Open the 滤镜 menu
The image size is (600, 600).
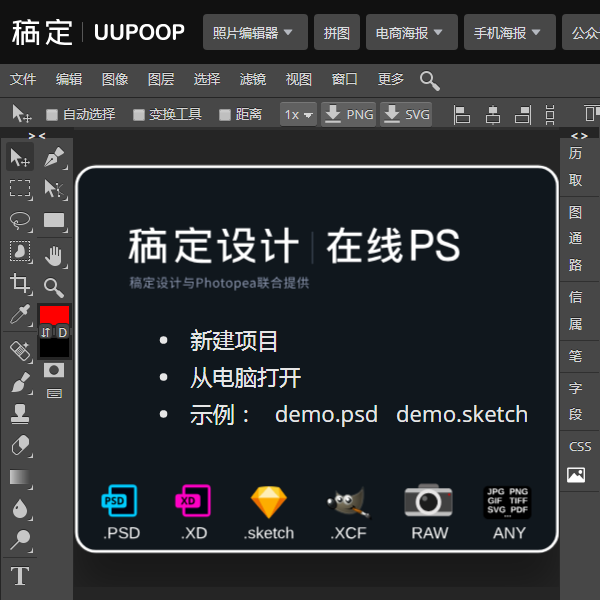(253, 79)
